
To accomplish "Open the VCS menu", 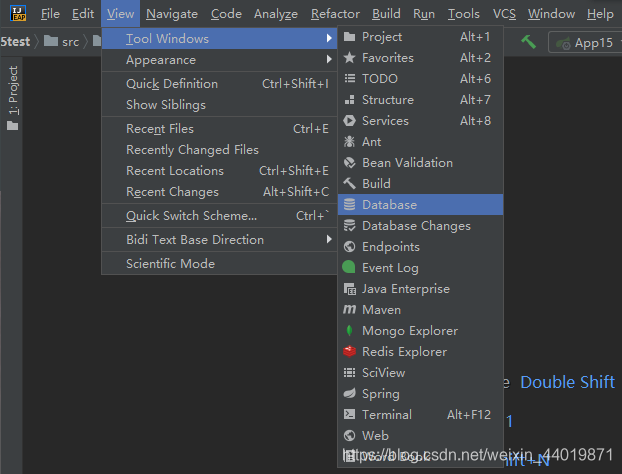I will (x=504, y=14).
